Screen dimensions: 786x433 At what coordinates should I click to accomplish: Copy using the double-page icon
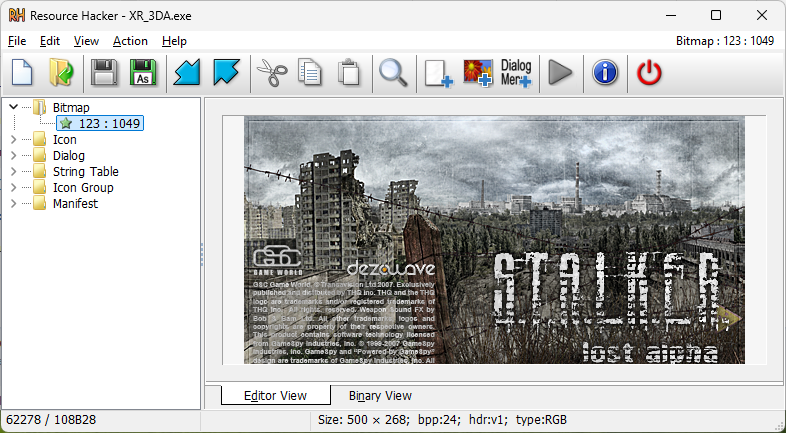coord(310,73)
